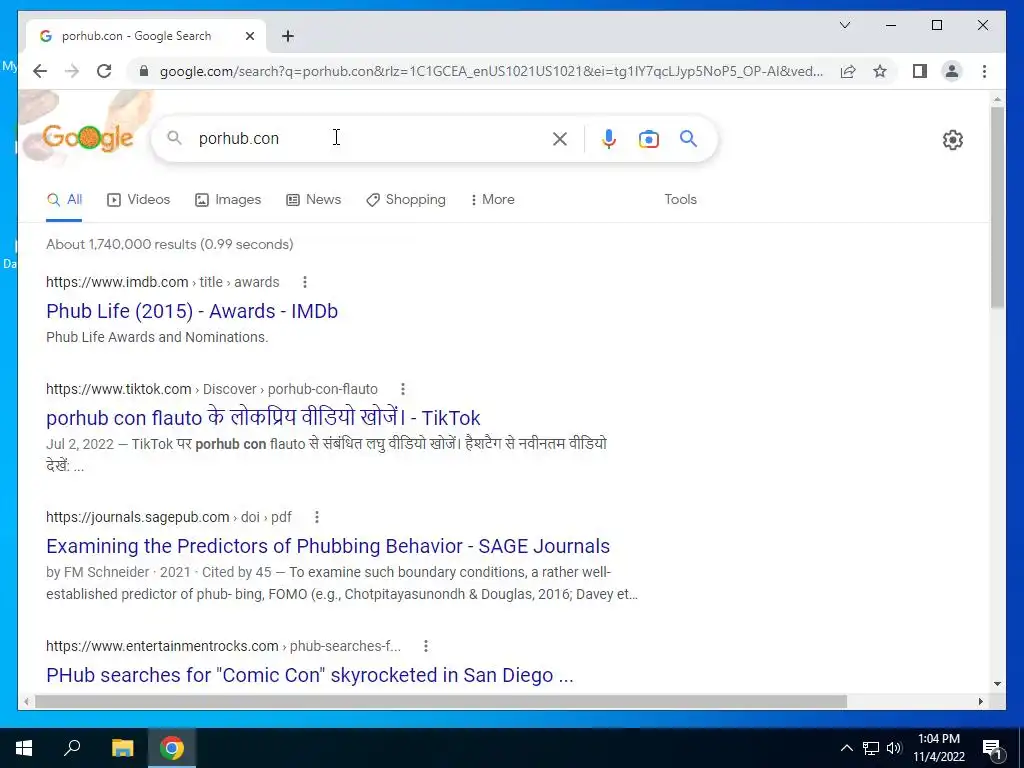
Task: Open options menu for sagepub result
Action: tap(317, 517)
